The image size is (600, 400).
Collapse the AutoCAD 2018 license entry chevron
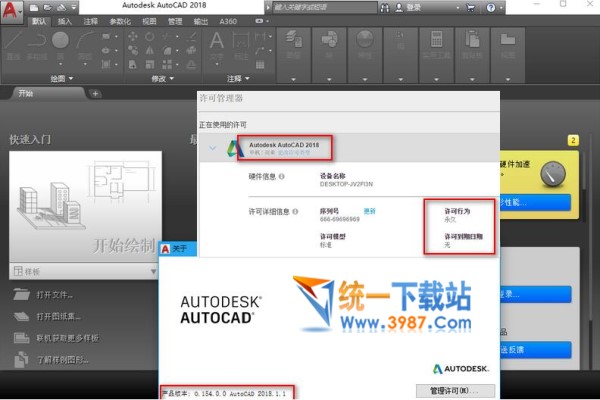(x=212, y=148)
